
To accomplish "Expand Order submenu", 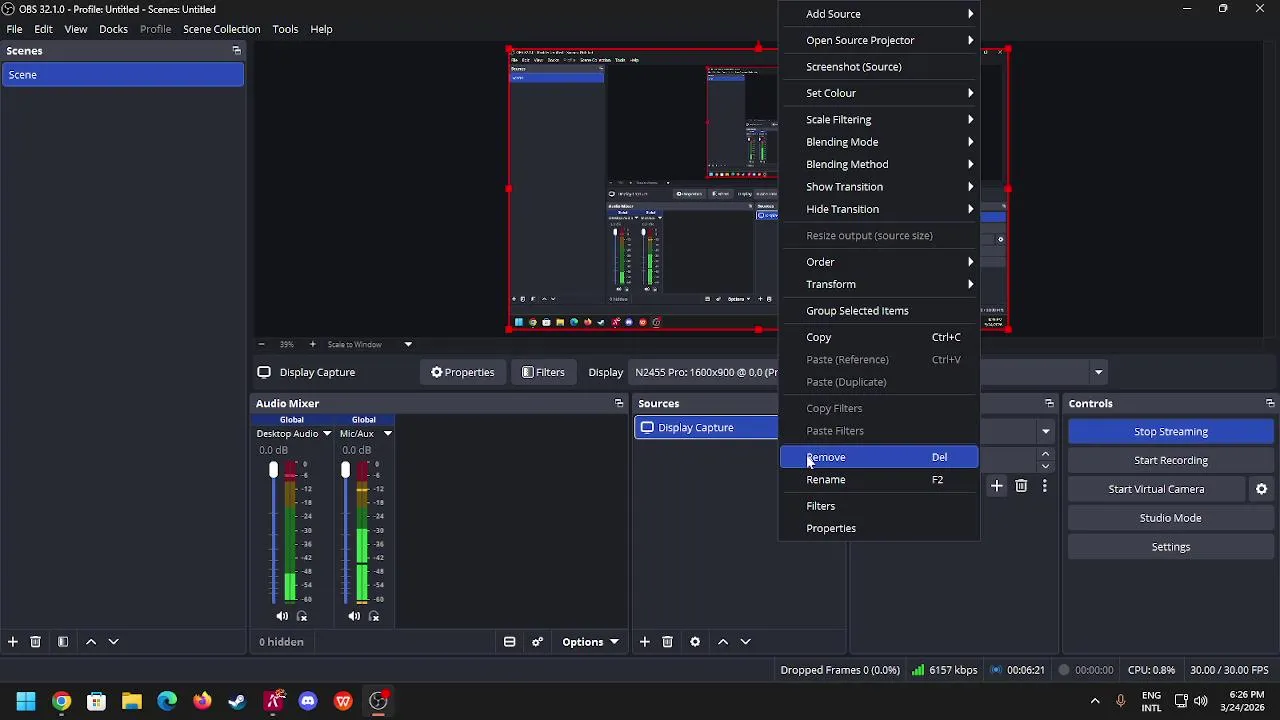I will [x=879, y=262].
